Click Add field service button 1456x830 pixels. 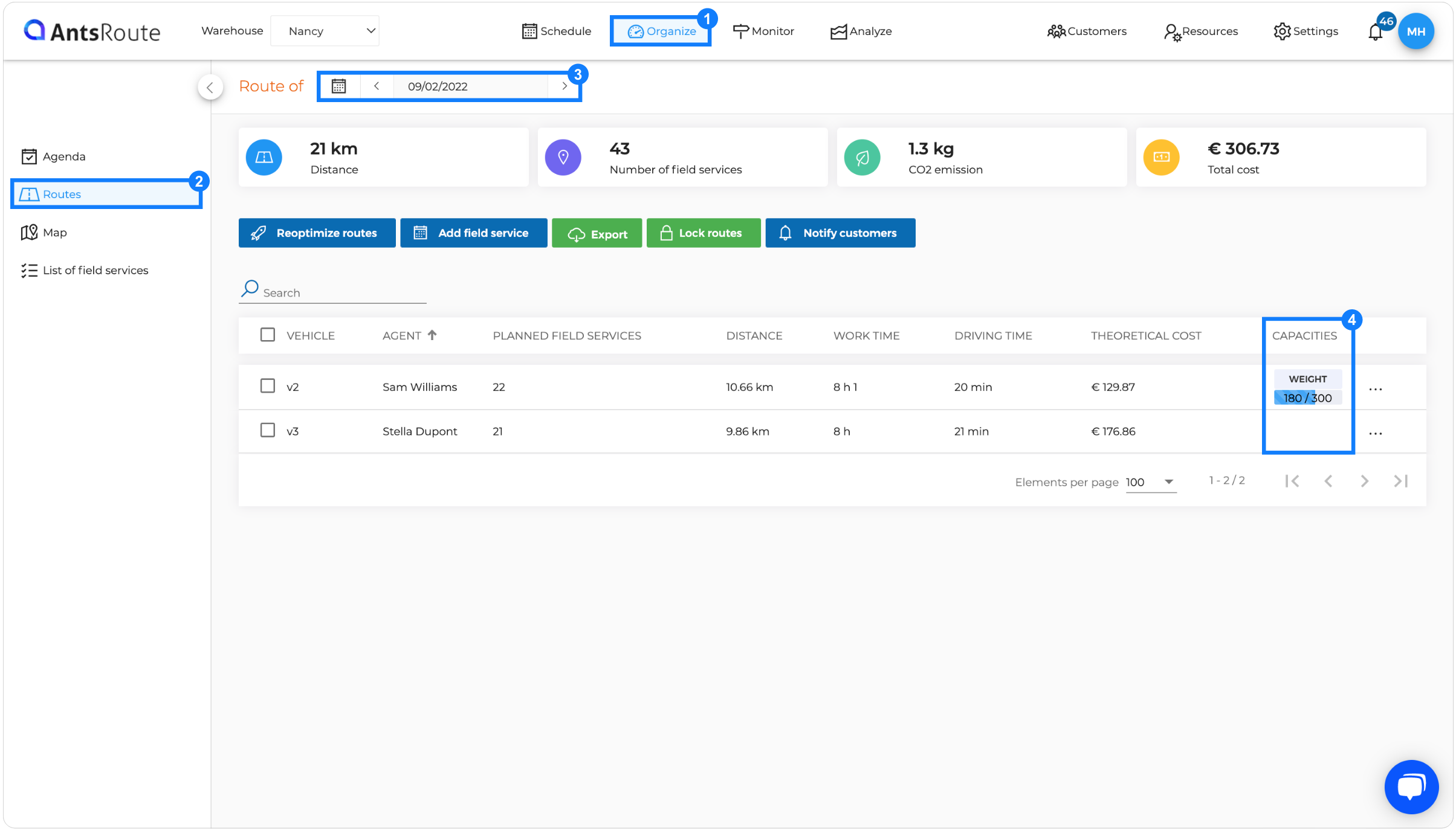(473, 233)
